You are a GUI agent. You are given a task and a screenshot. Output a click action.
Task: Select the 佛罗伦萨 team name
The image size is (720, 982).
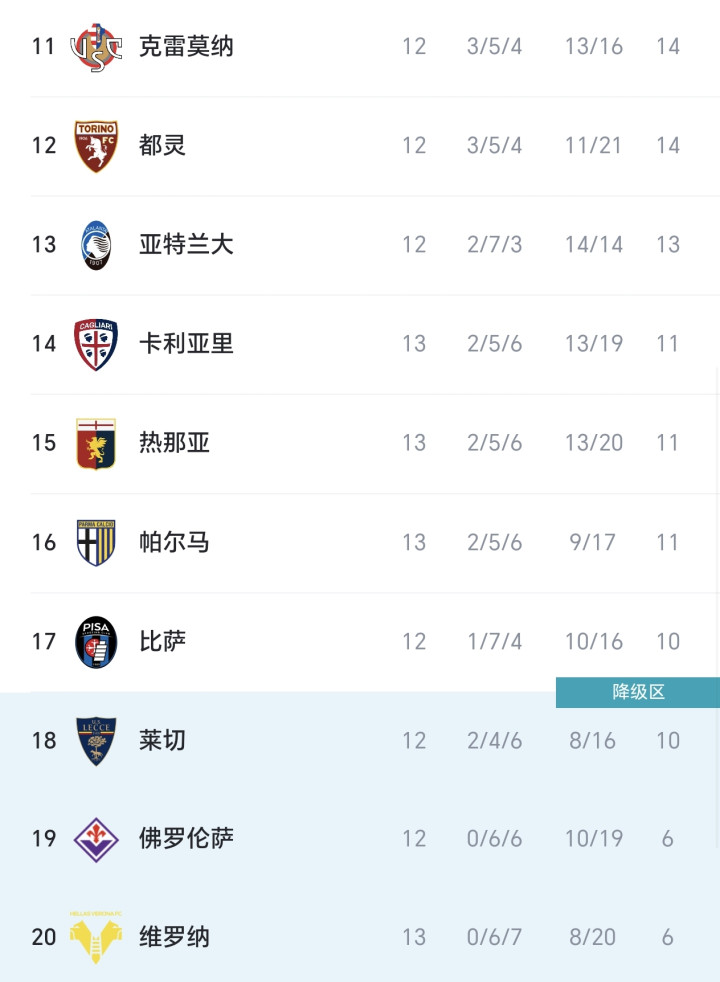(x=186, y=838)
